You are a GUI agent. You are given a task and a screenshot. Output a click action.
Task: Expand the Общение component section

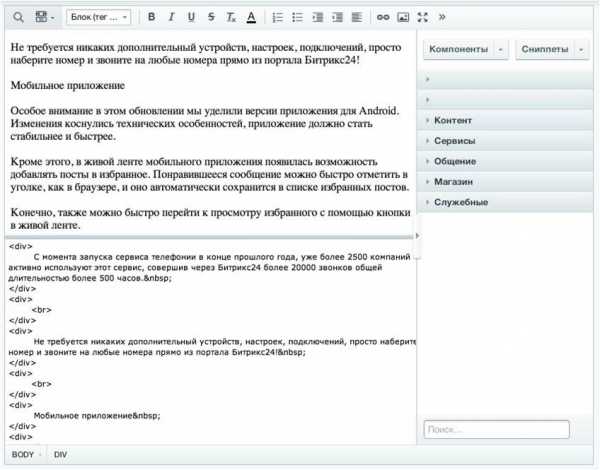(x=505, y=162)
